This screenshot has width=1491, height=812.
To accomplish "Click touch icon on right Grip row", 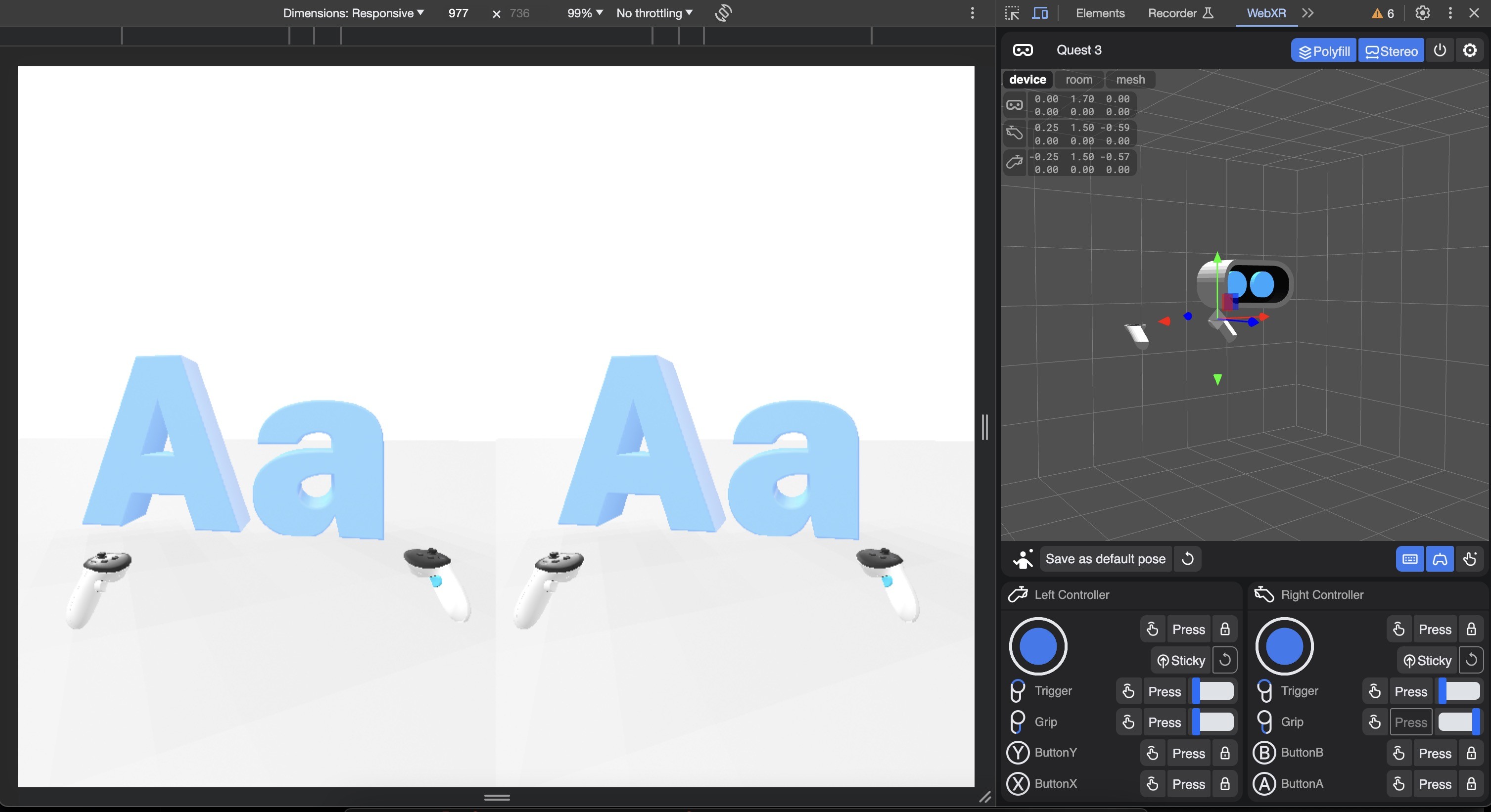I will 1375,722.
